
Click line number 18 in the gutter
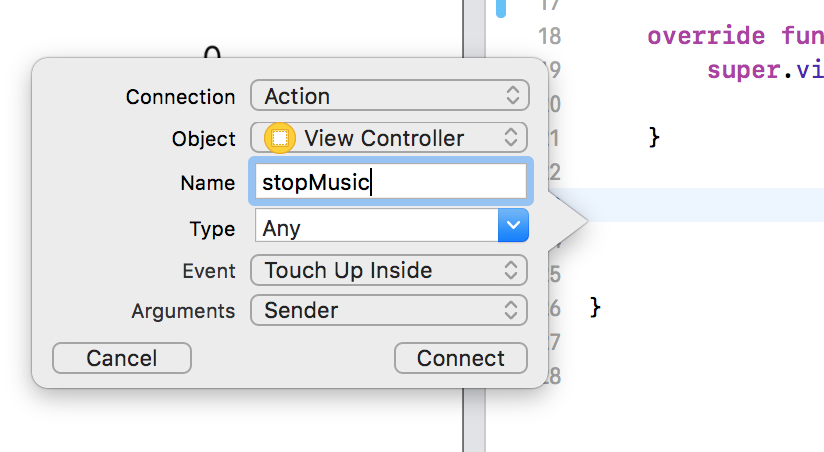click(549, 36)
